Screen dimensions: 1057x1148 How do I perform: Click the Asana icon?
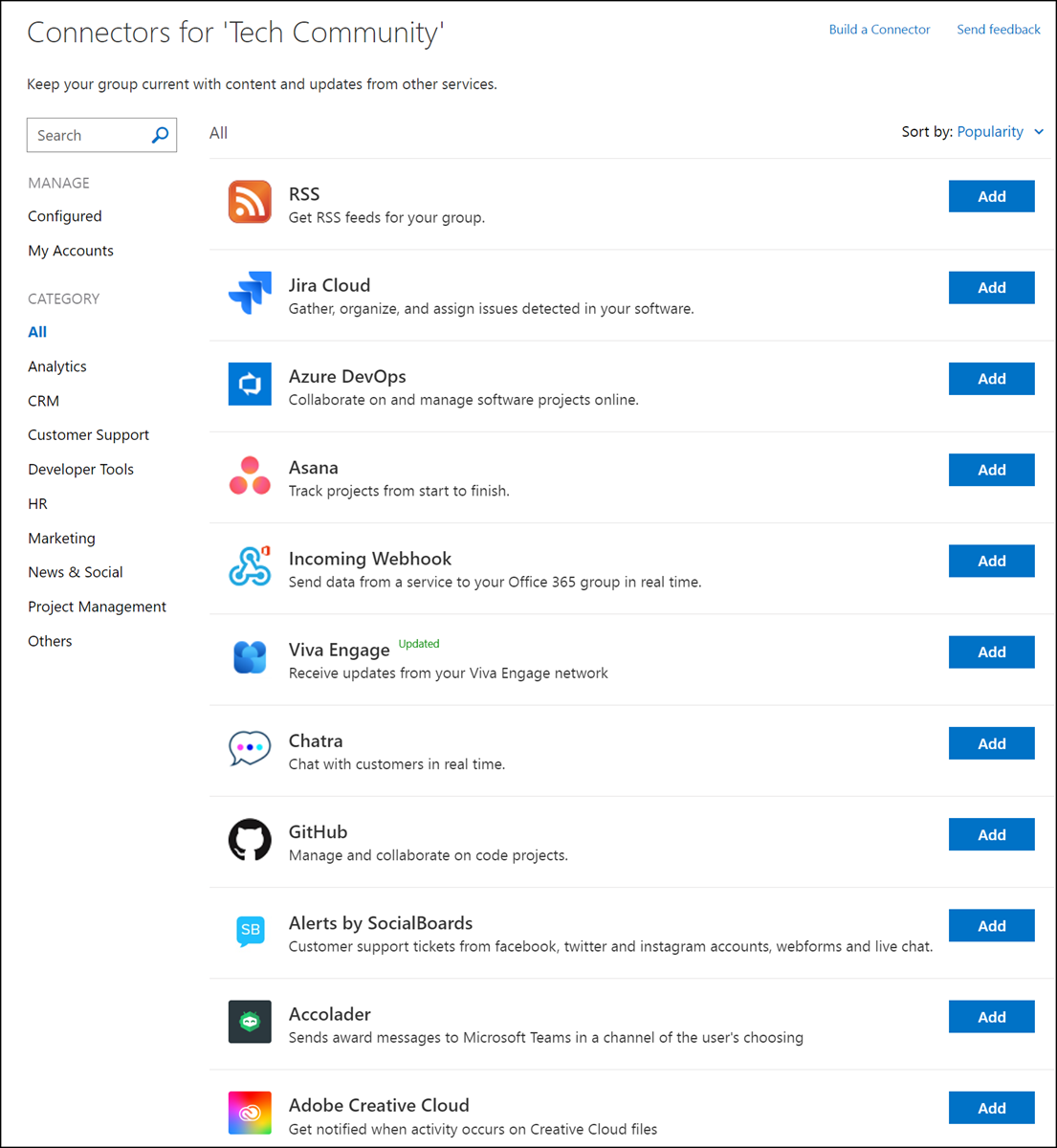250,475
